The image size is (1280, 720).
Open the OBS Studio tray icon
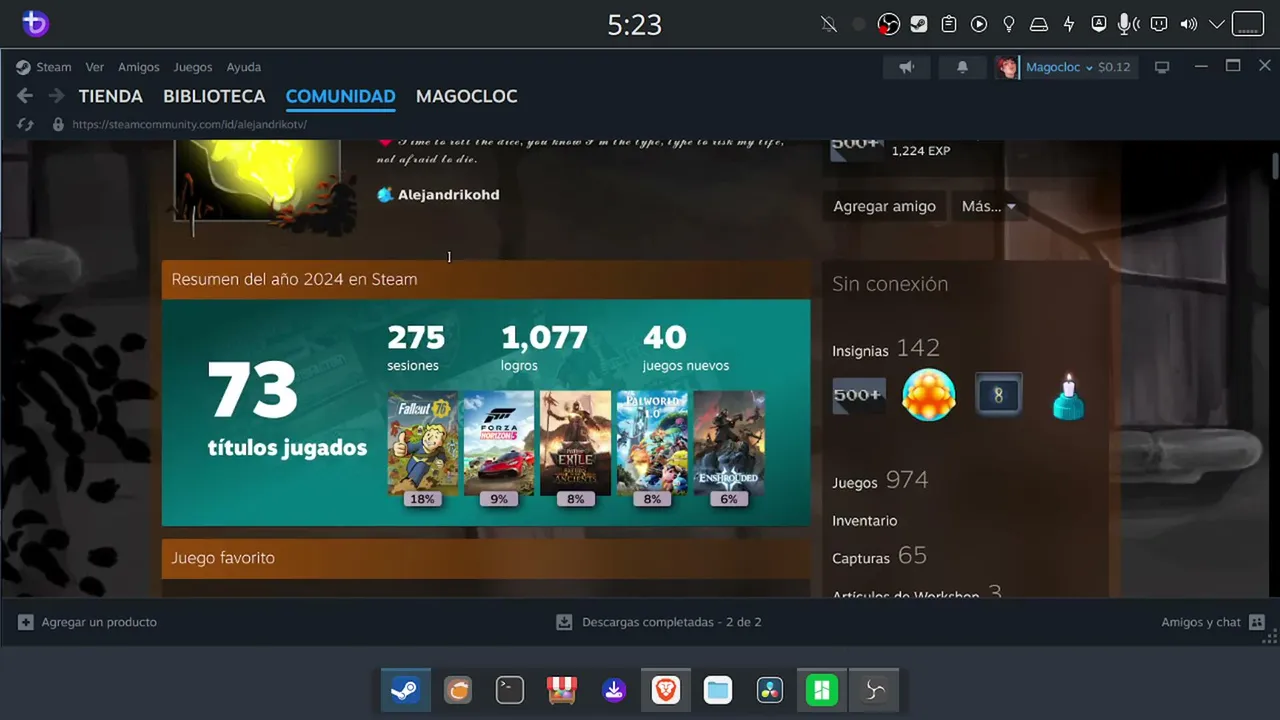click(x=888, y=24)
